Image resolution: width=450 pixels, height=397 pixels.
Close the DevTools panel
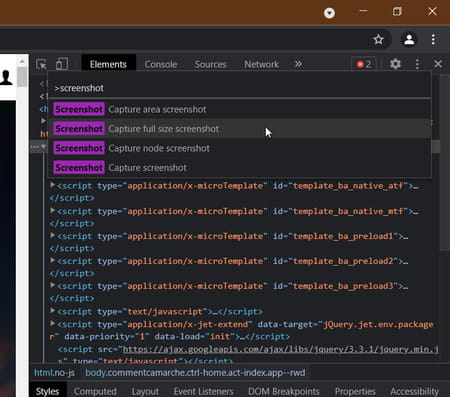438,64
